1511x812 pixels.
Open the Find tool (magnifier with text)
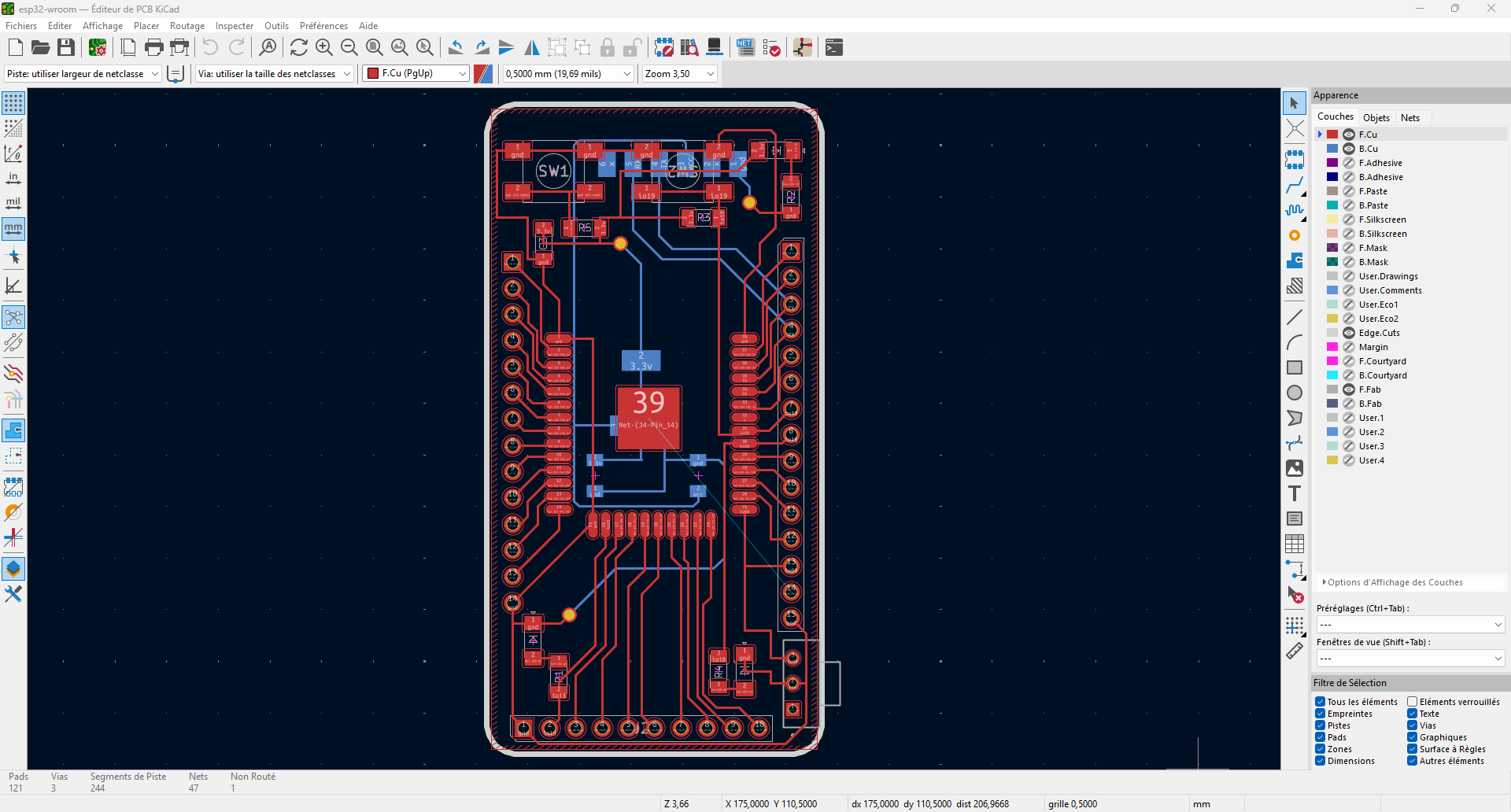click(x=268, y=47)
